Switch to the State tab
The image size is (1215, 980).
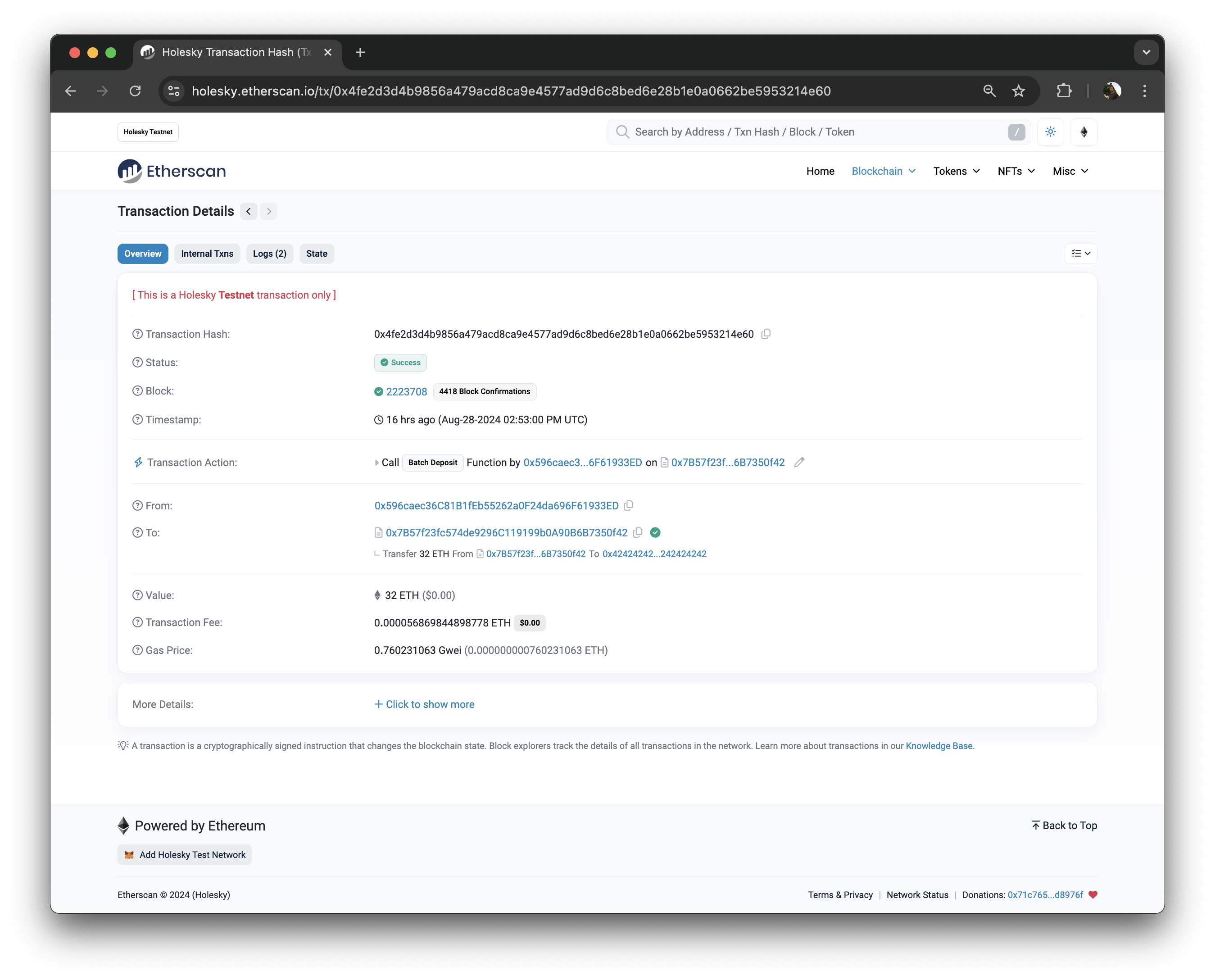[x=317, y=254]
